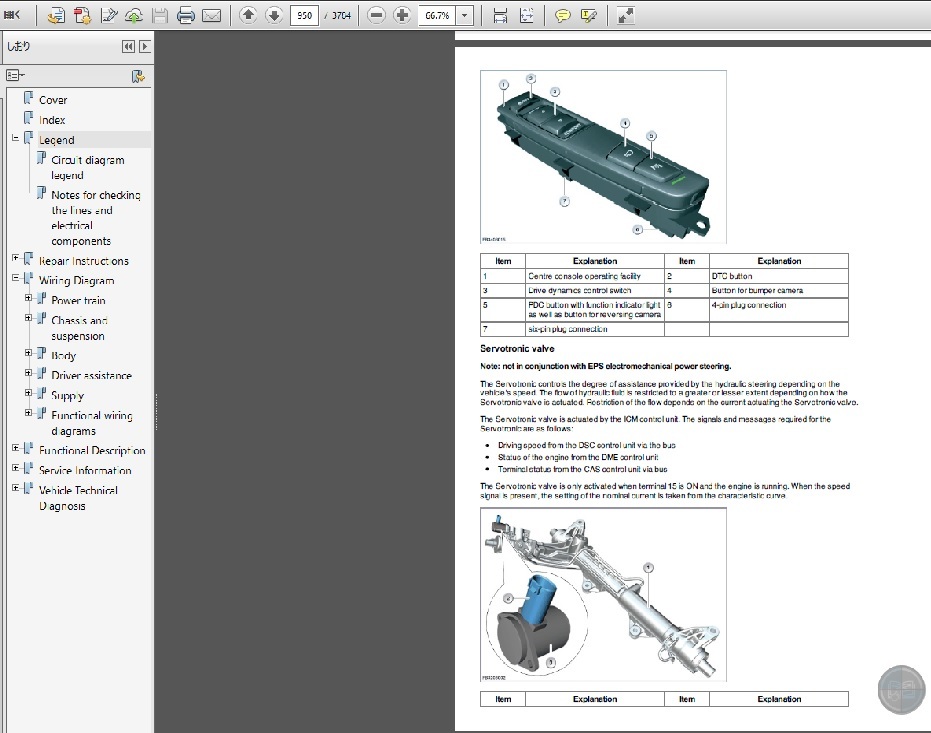This screenshot has height=733, width=931.
Task: Expand the Service Information bookmark
Action: point(15,468)
